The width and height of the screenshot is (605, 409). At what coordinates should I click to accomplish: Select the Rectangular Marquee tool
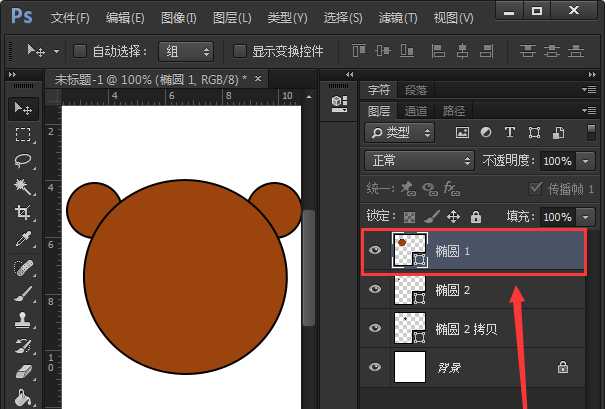pos(22,134)
